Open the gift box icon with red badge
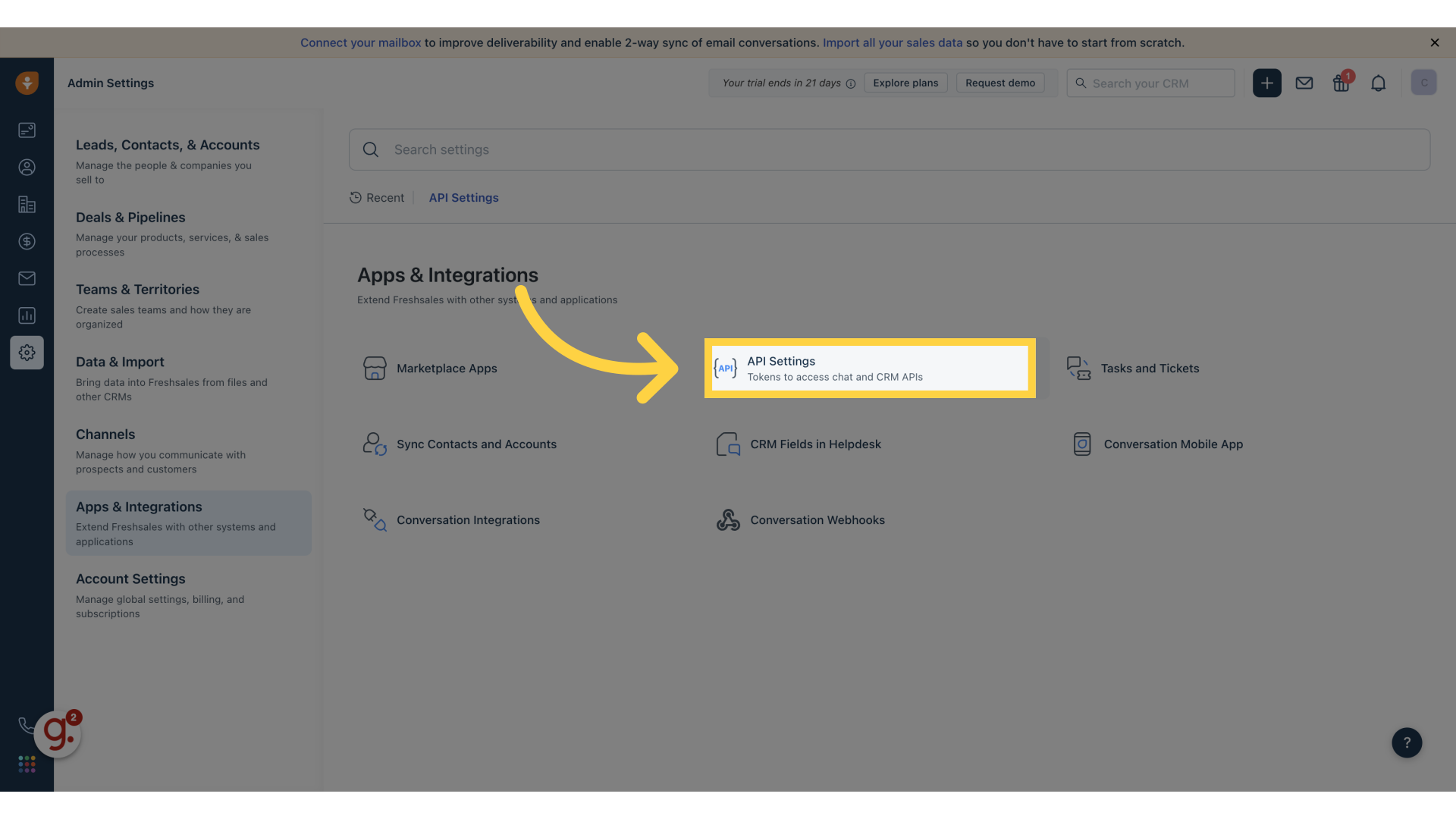 pyautogui.click(x=1341, y=82)
